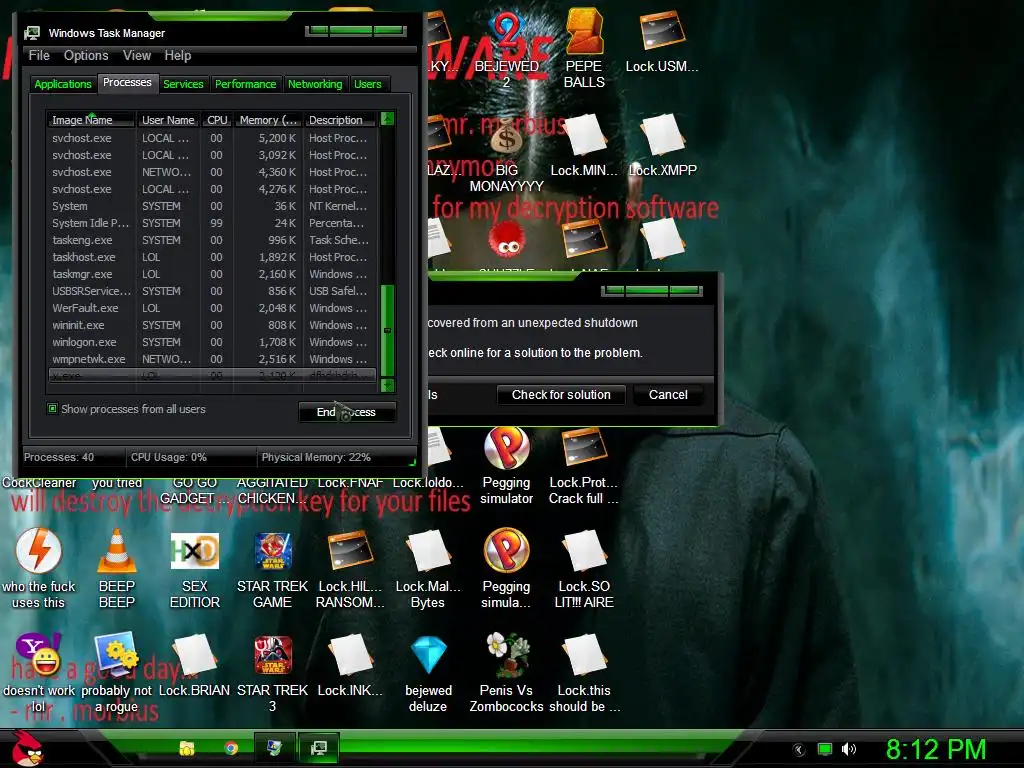Screen dimensions: 1024x768
Task: Click the Angry Birds start button
Action: tap(27, 748)
